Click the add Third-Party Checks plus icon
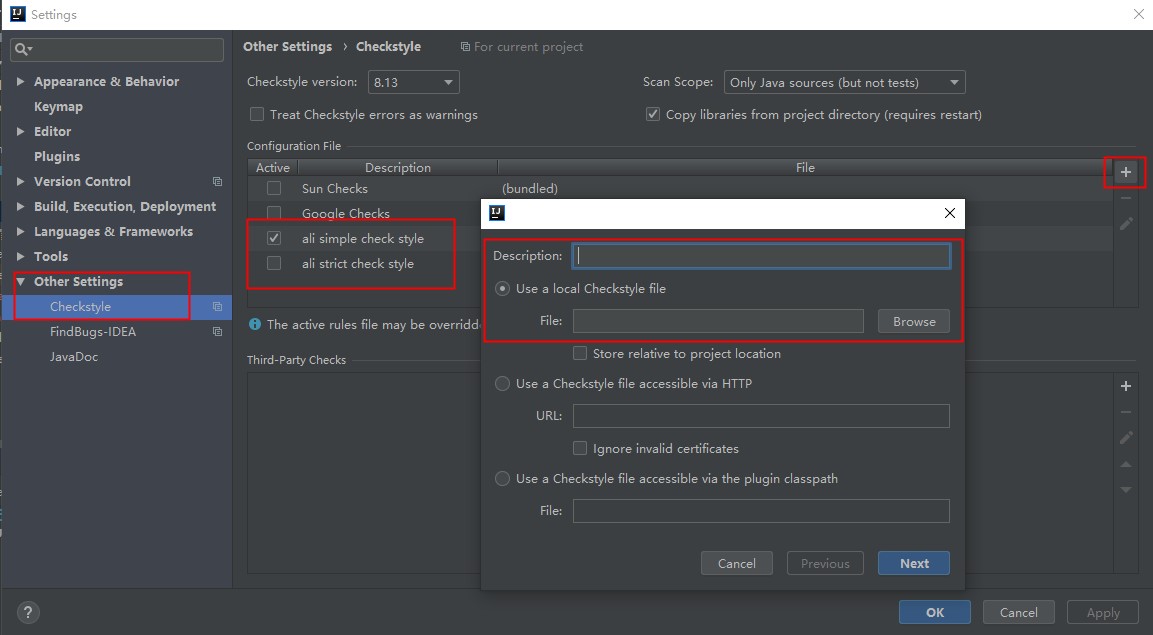Viewport: 1153px width, 635px height. pos(1126,386)
